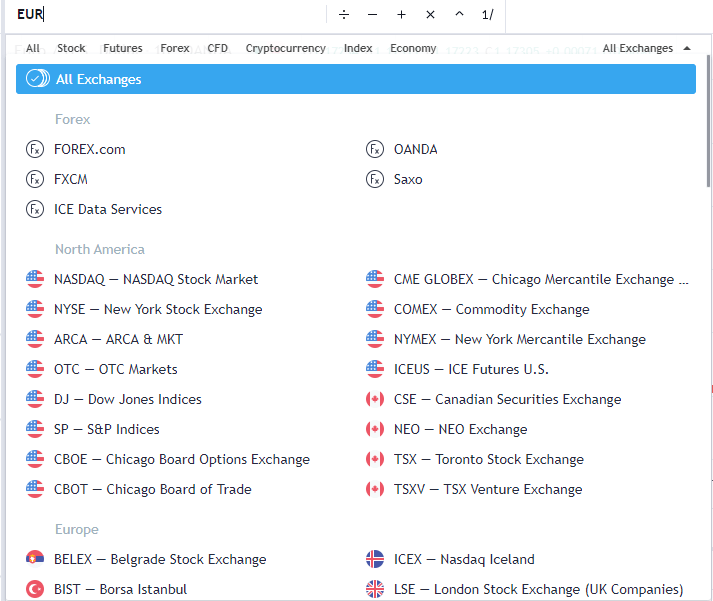Click the minus operator icon
The image size is (713, 601).
tap(373, 15)
